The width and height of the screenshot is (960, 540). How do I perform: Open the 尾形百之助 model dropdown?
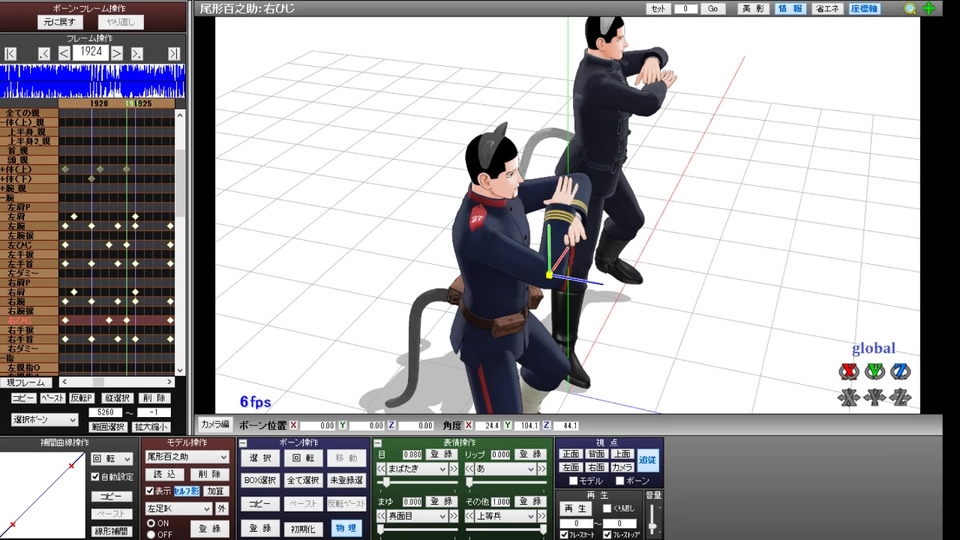click(x=187, y=457)
